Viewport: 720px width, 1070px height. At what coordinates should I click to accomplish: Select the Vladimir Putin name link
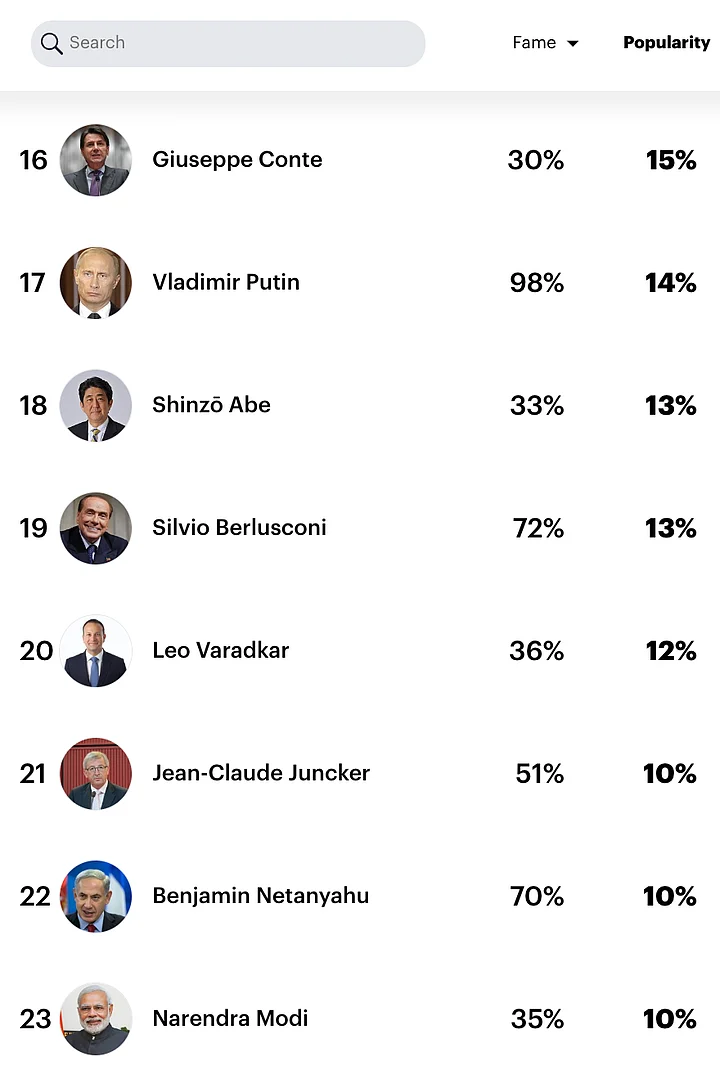[x=226, y=283]
